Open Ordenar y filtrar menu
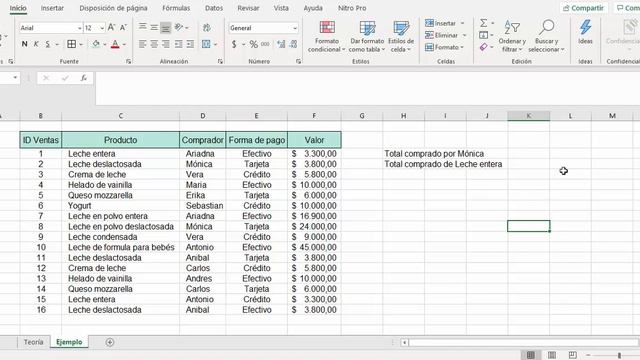The width and height of the screenshot is (640, 360). click(512, 37)
